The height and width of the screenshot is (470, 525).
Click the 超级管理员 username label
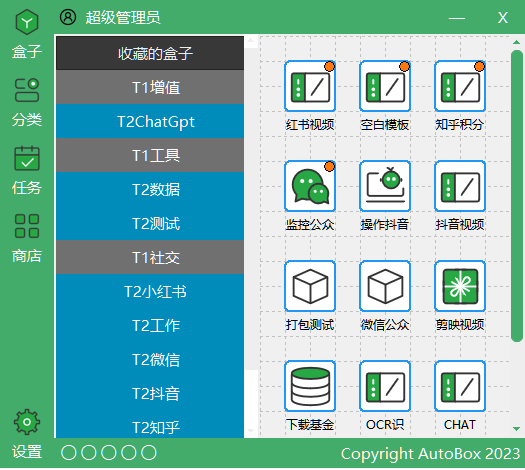coord(123,17)
